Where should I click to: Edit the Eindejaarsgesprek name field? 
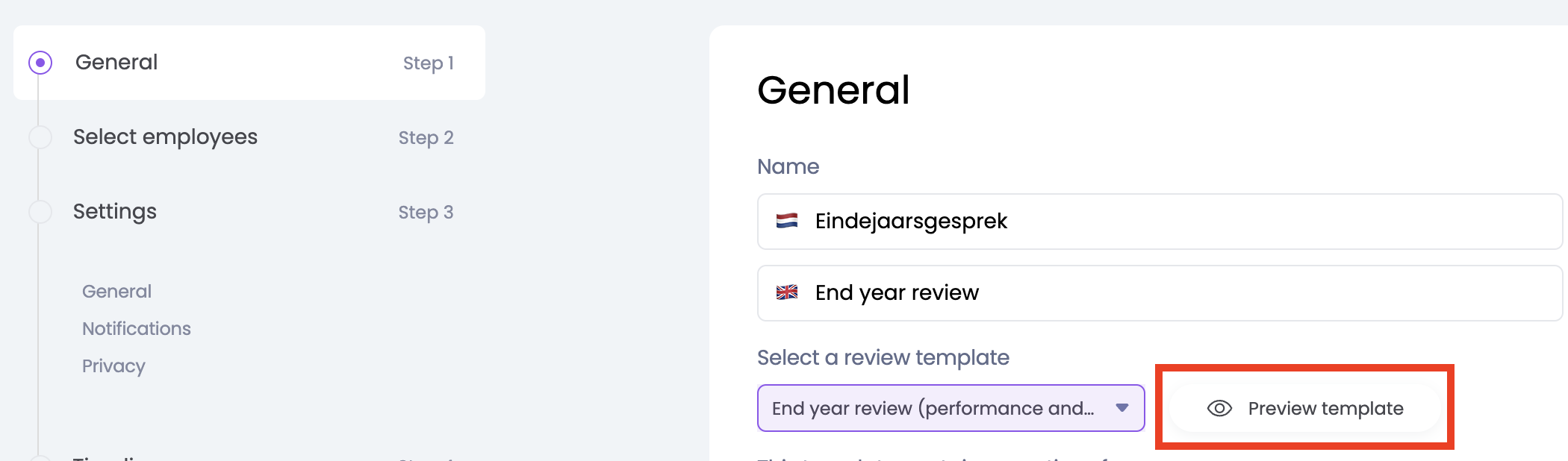1165,221
